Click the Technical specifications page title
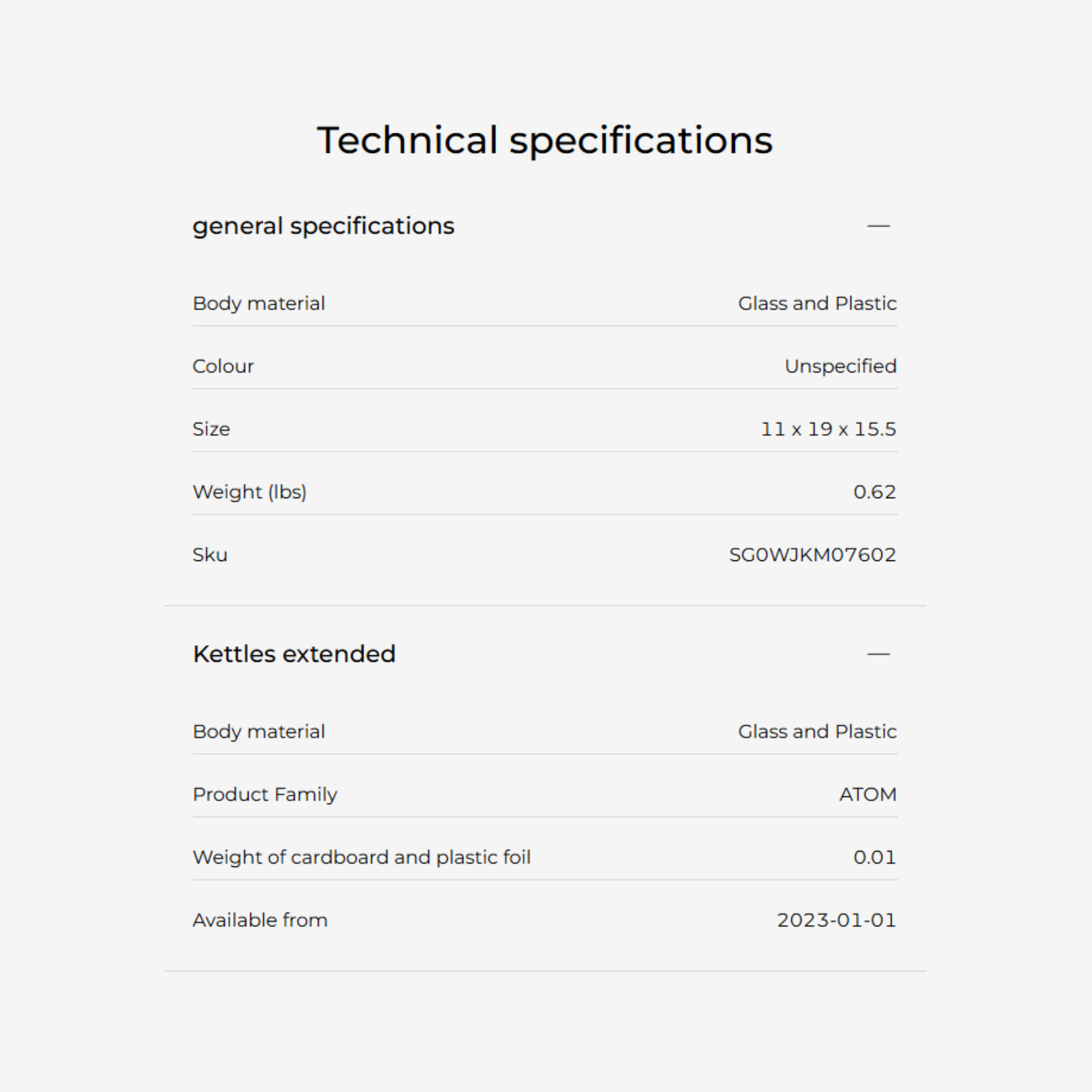This screenshot has width=1092, height=1092. tap(545, 140)
